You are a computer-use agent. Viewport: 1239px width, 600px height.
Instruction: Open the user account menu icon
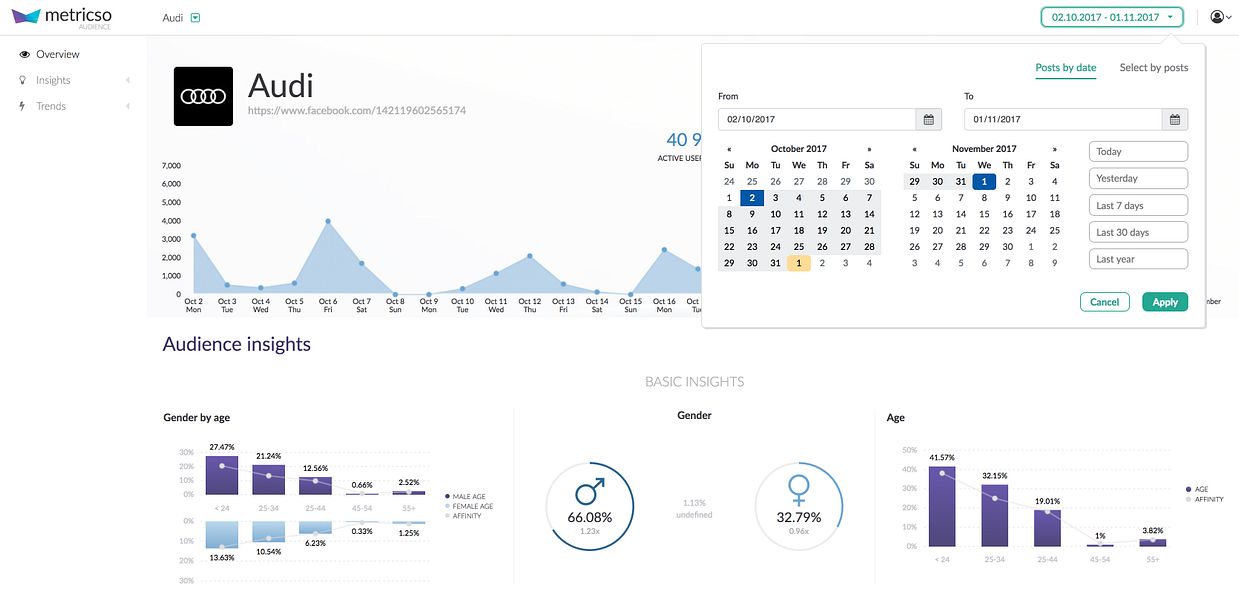point(1219,17)
